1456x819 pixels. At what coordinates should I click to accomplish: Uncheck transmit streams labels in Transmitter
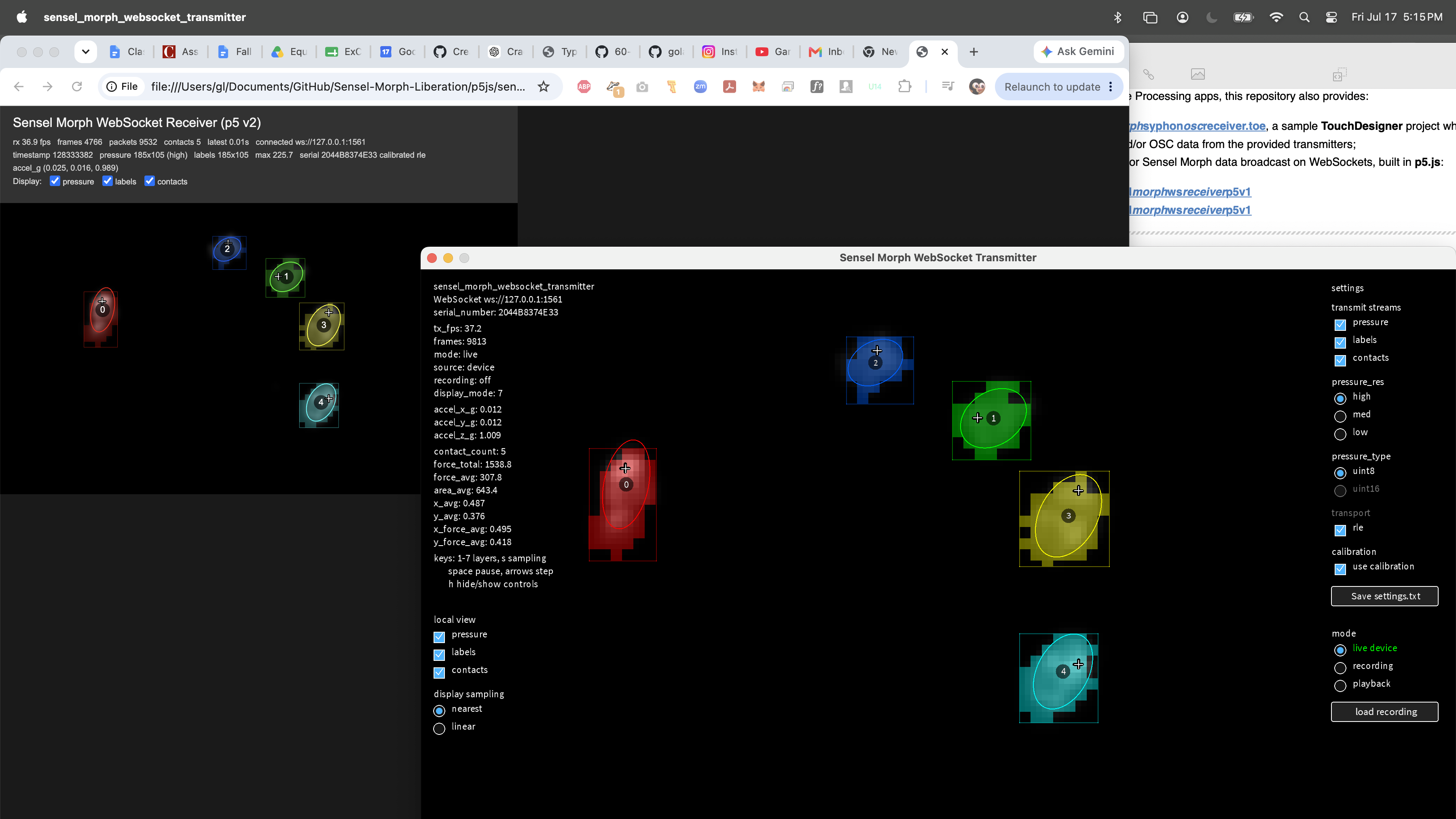(x=1340, y=342)
